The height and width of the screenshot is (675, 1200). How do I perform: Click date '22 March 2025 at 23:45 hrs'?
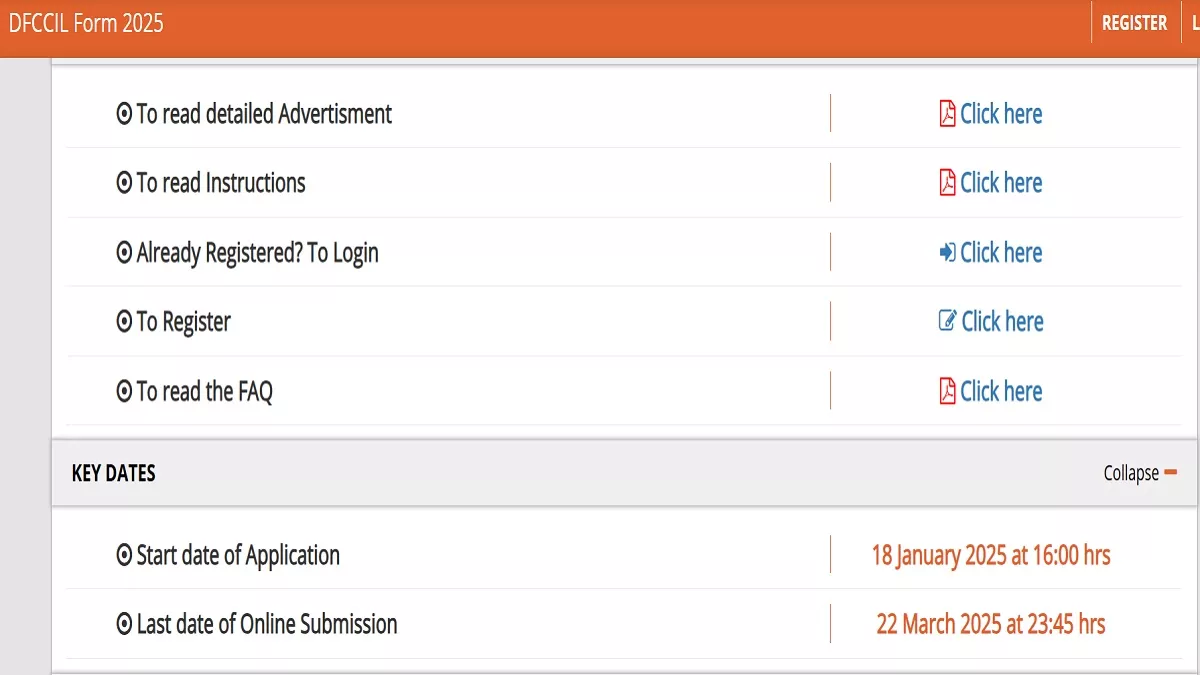tap(991, 625)
